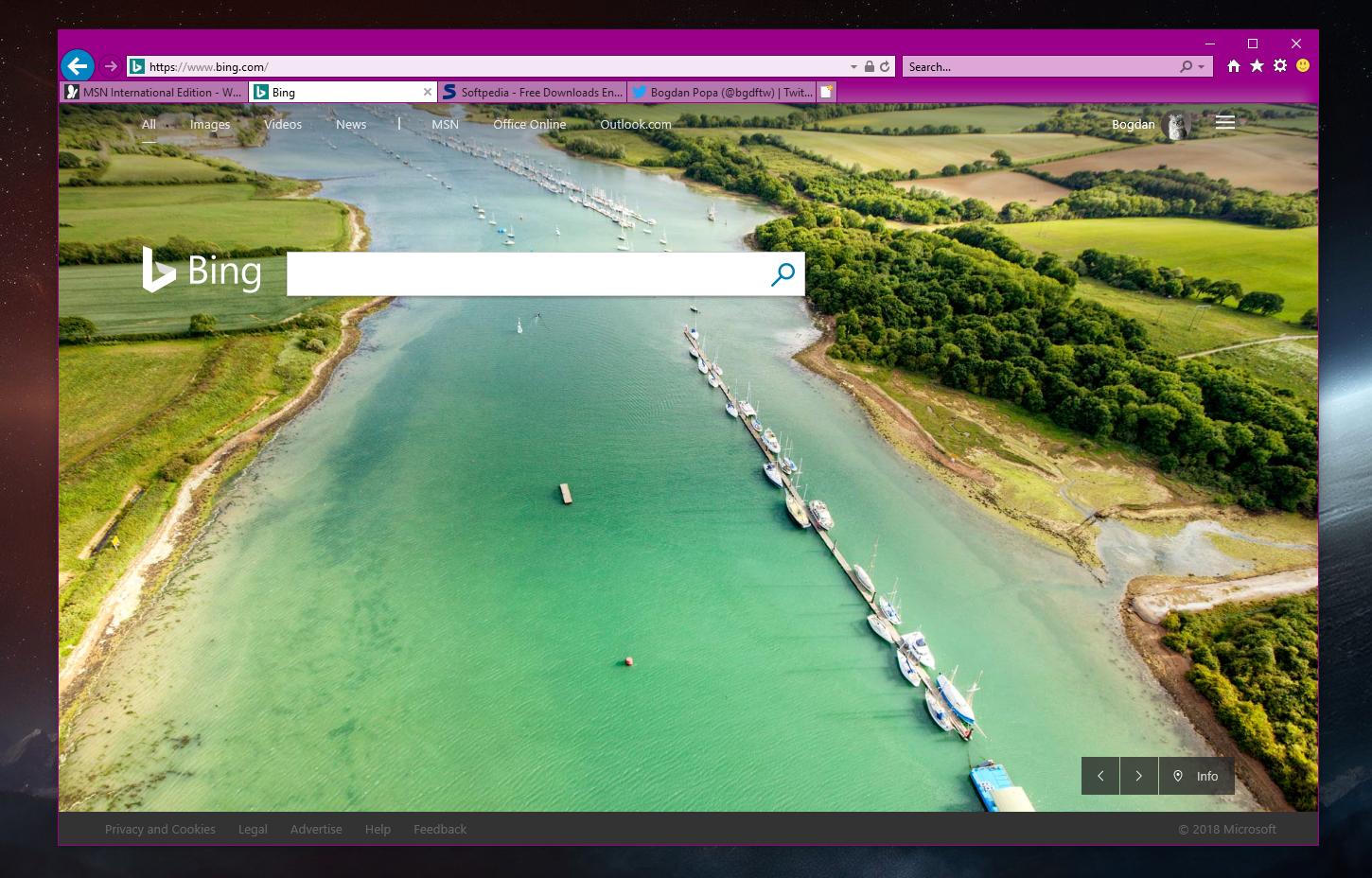
Task: Go to MSN link in Bing header
Action: (x=445, y=124)
